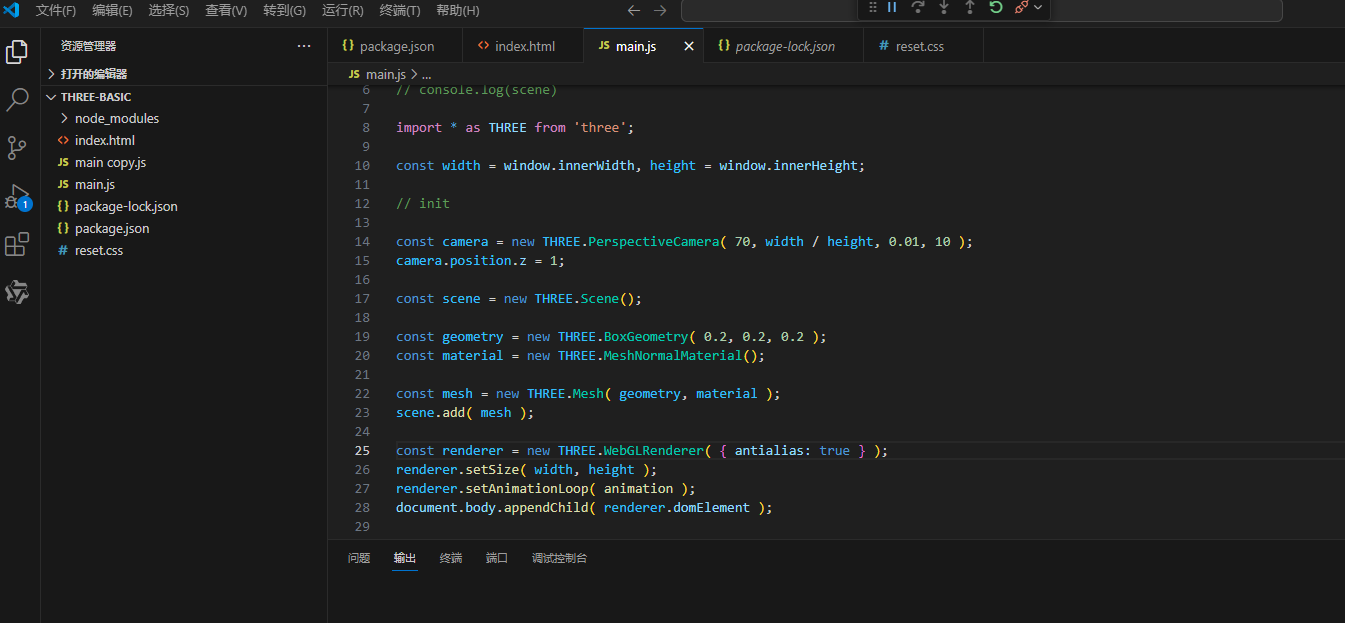Open the 终端(T) menu
1345x623 pixels.
400,11
